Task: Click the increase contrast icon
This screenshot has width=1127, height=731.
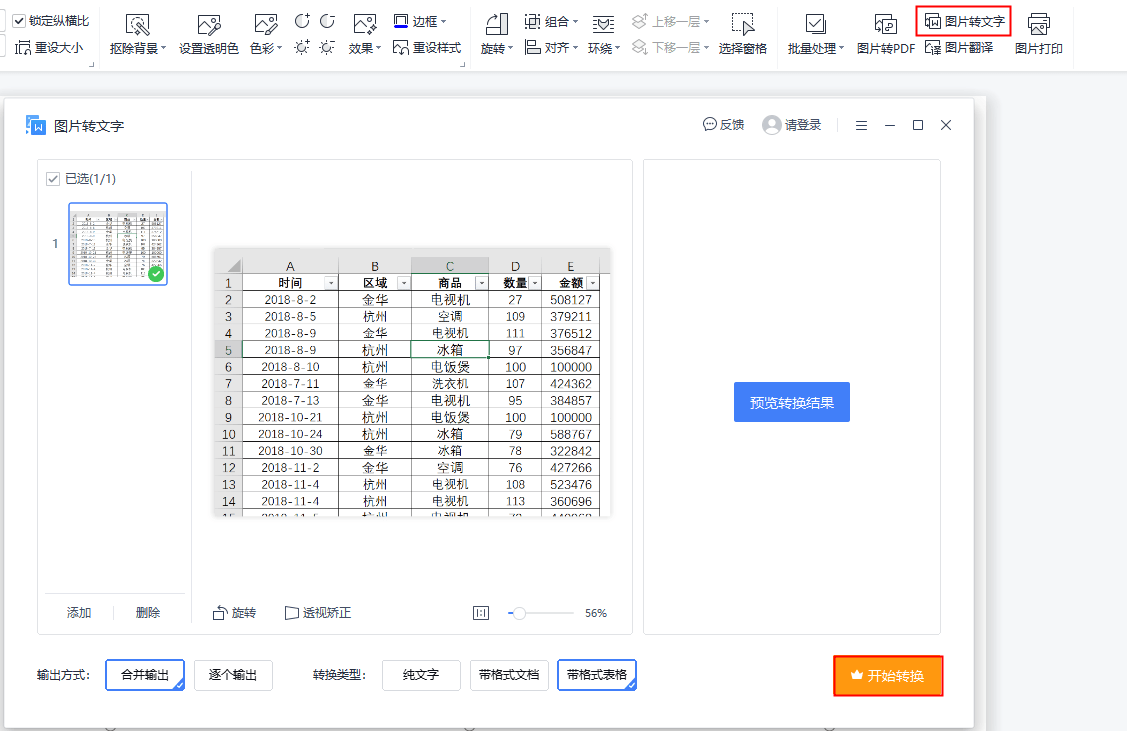Action: [303, 21]
